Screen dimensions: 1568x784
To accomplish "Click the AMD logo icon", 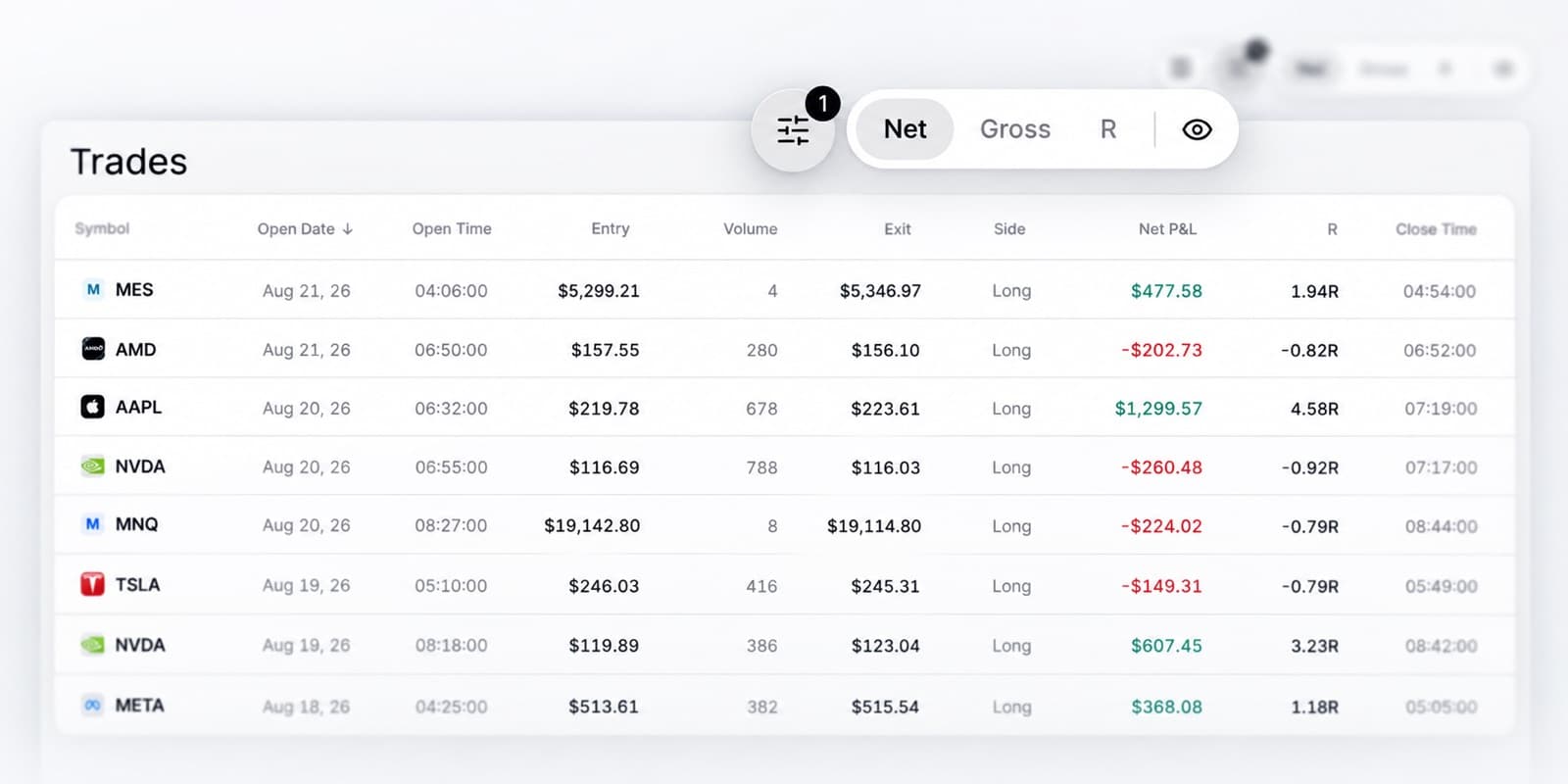I will (x=93, y=349).
